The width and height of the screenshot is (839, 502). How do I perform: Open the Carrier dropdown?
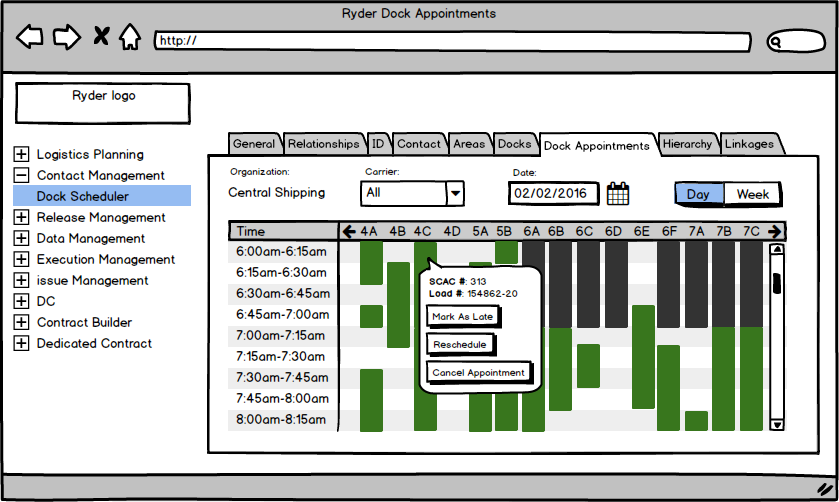click(x=454, y=193)
